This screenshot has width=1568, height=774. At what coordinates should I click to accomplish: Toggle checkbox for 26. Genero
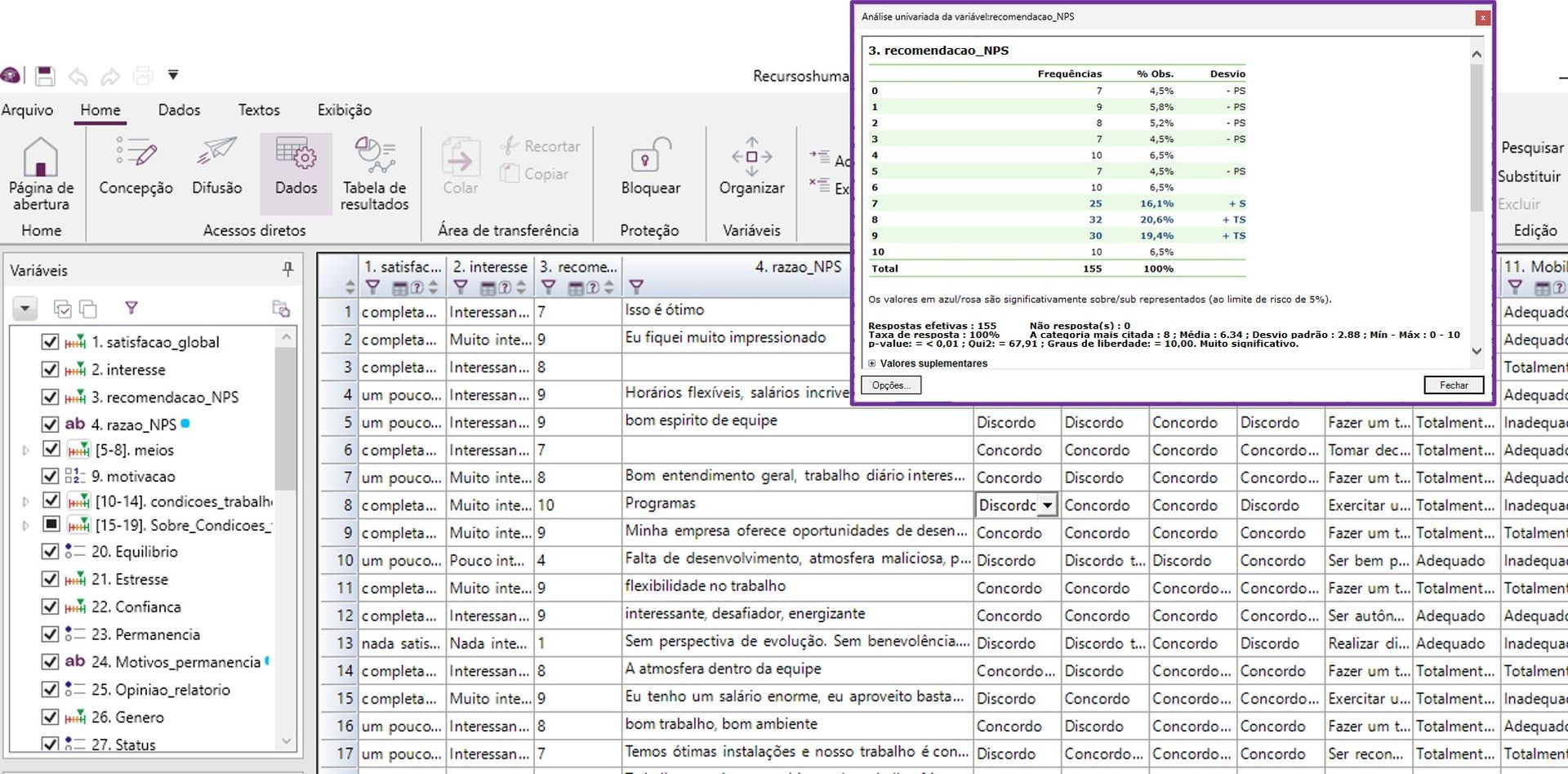point(50,717)
